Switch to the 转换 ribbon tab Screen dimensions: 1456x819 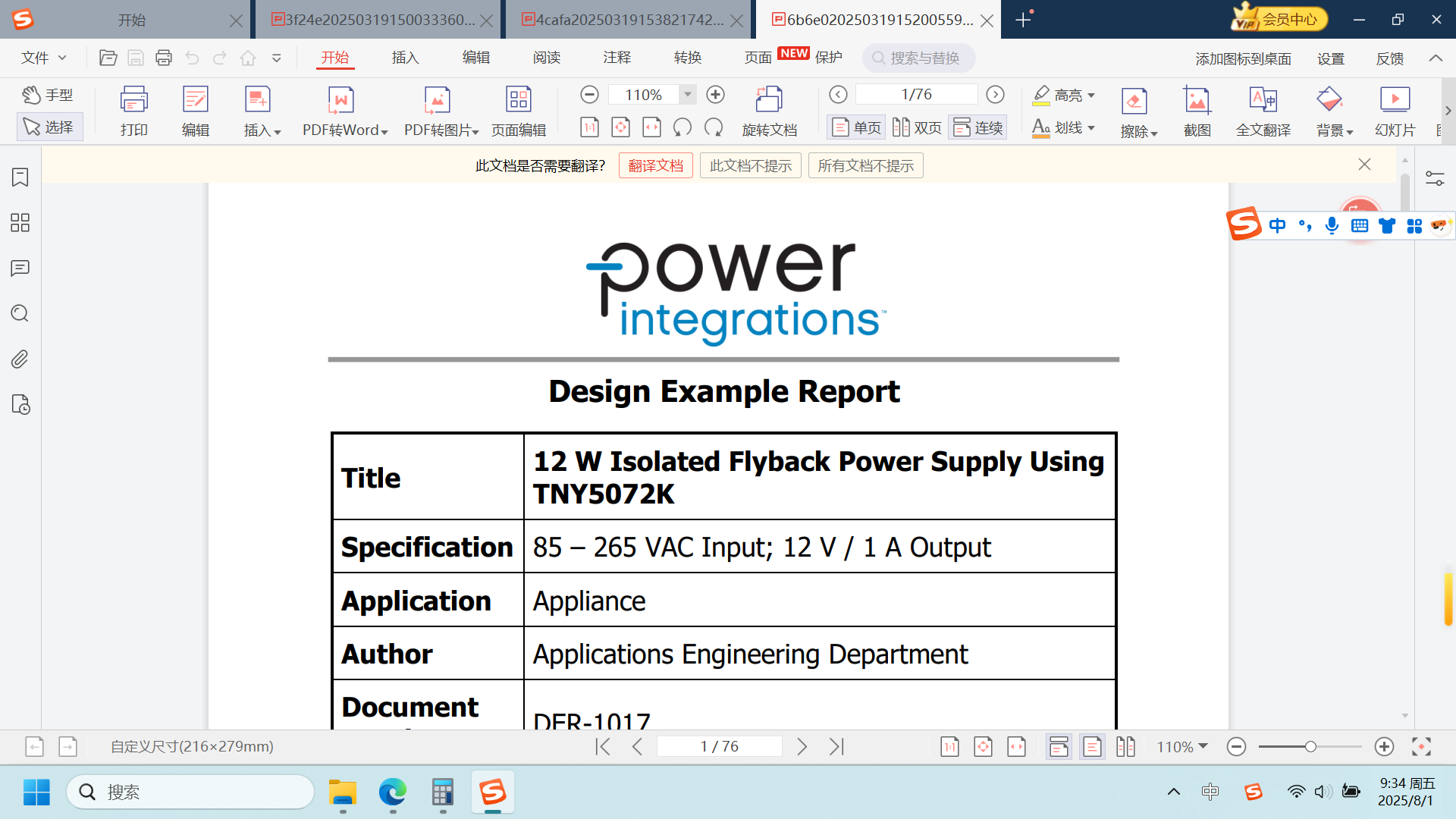coord(687,58)
